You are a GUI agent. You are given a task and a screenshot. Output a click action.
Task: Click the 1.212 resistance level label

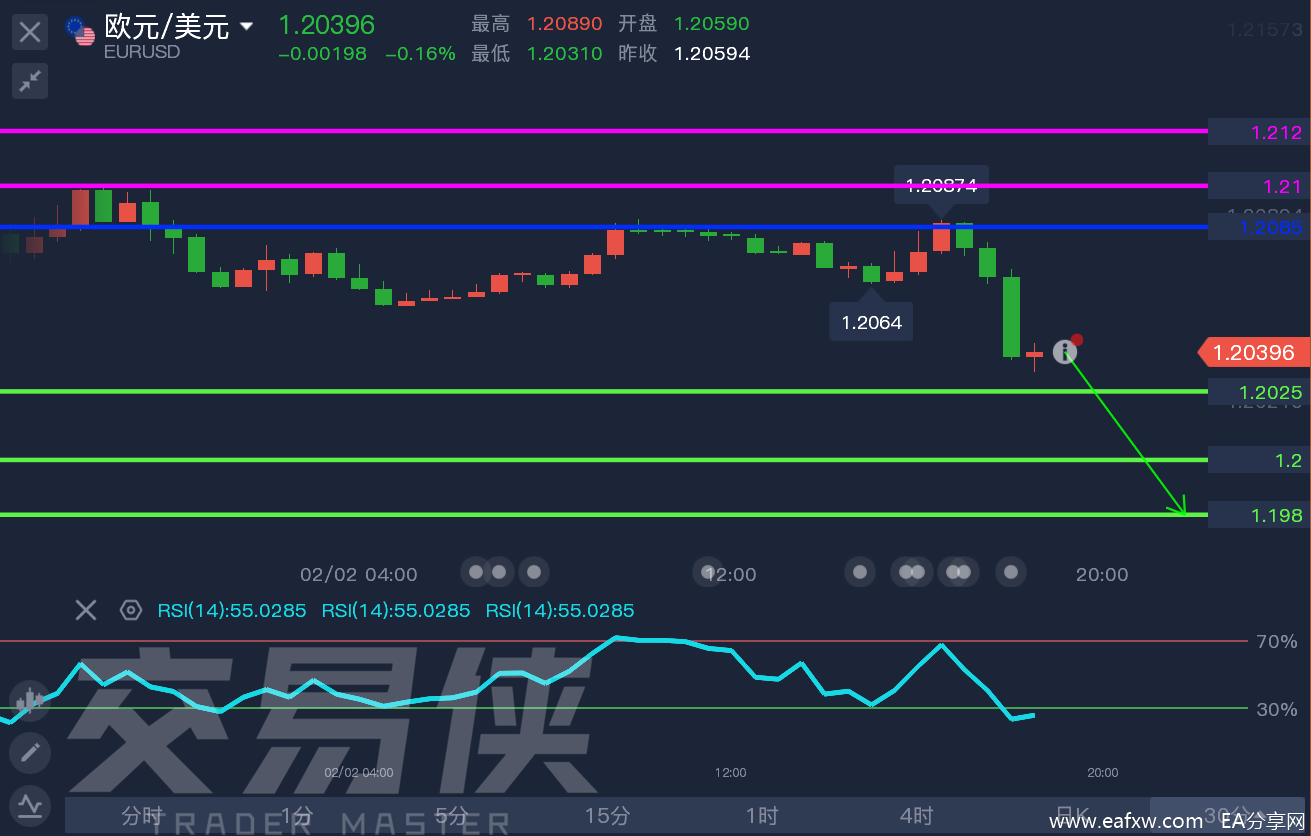point(1259,132)
